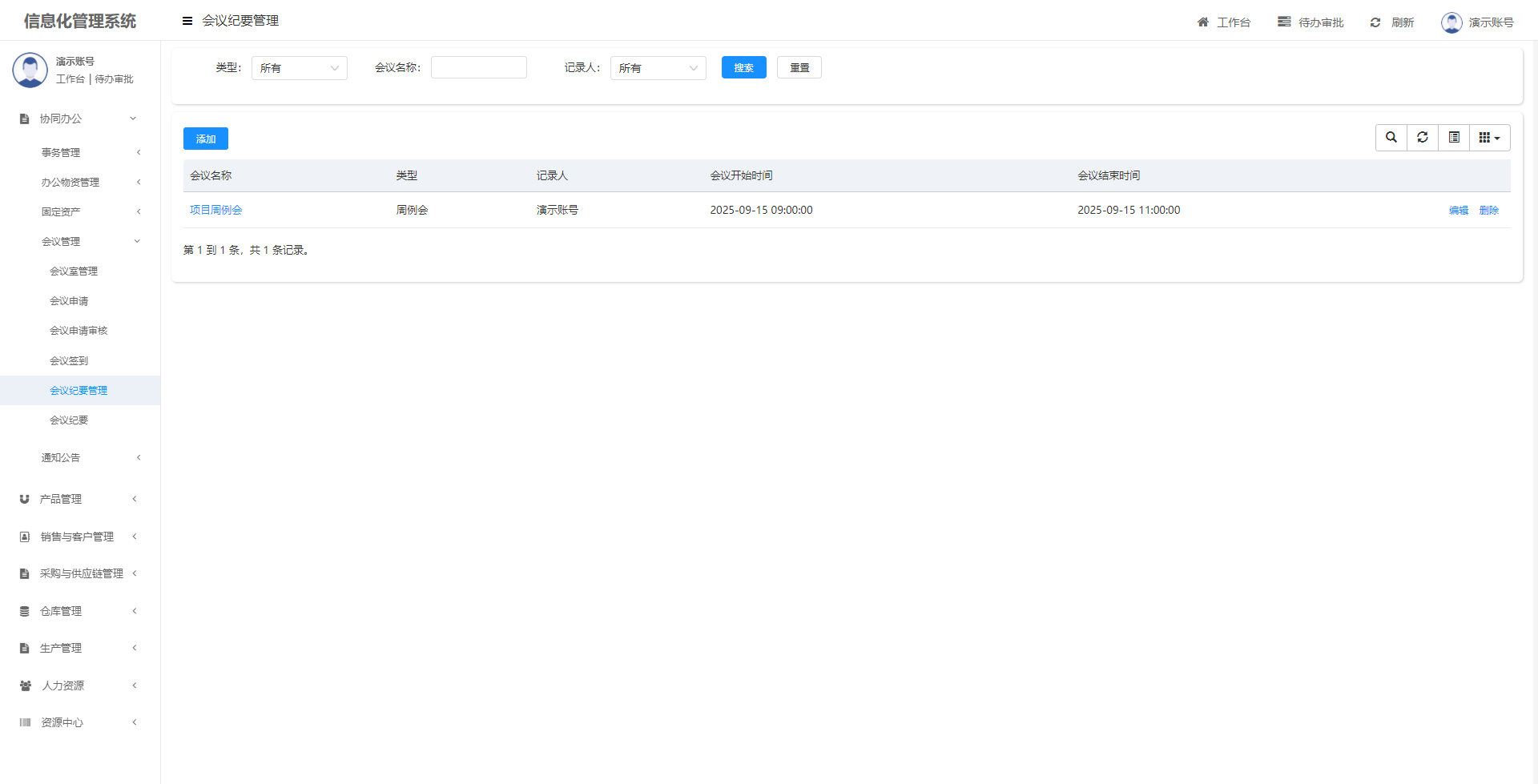Open the 项目周例会 meeting link
This screenshot has height=784, width=1538.
click(216, 210)
